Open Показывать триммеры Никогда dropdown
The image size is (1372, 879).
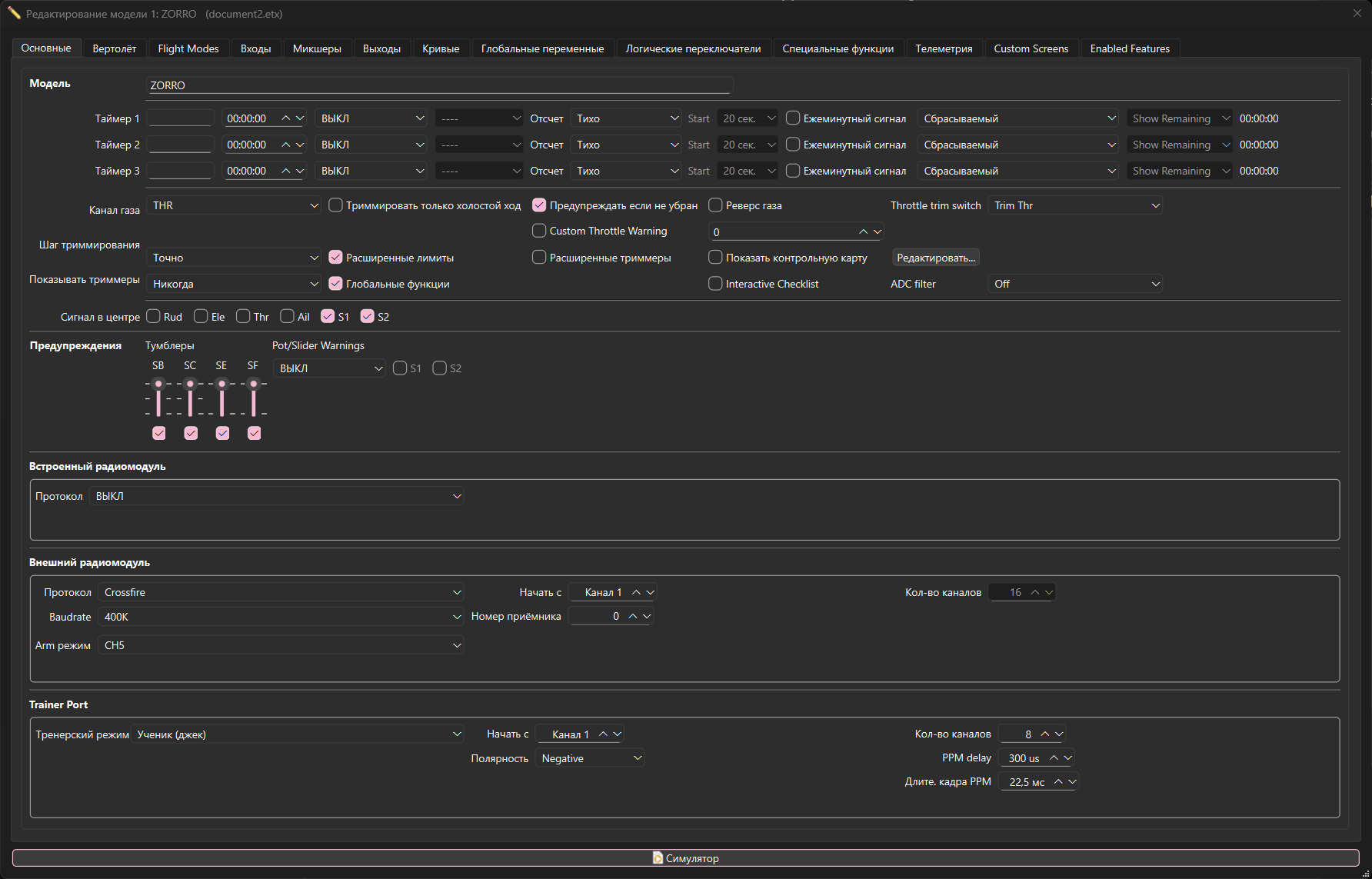point(234,284)
